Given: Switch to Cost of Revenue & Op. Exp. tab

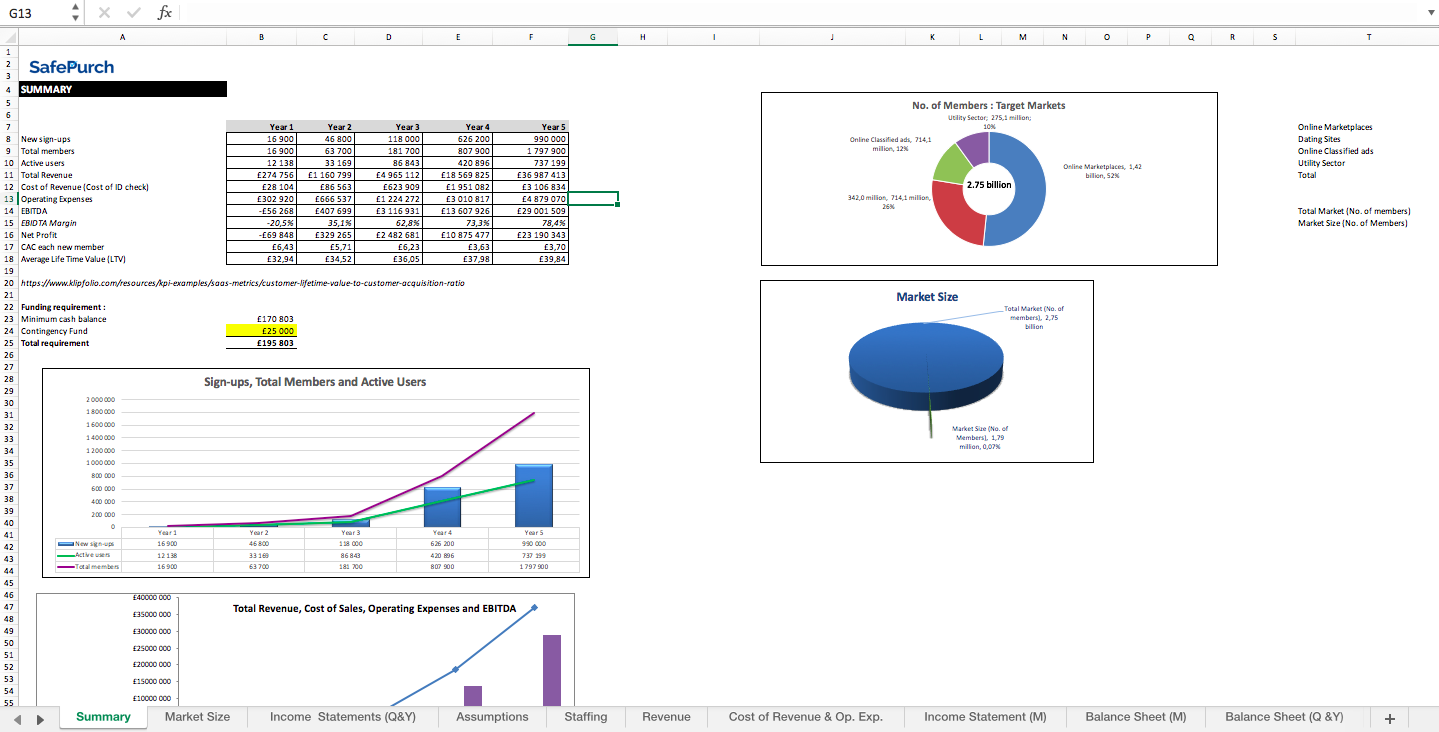Looking at the screenshot, I should point(806,717).
